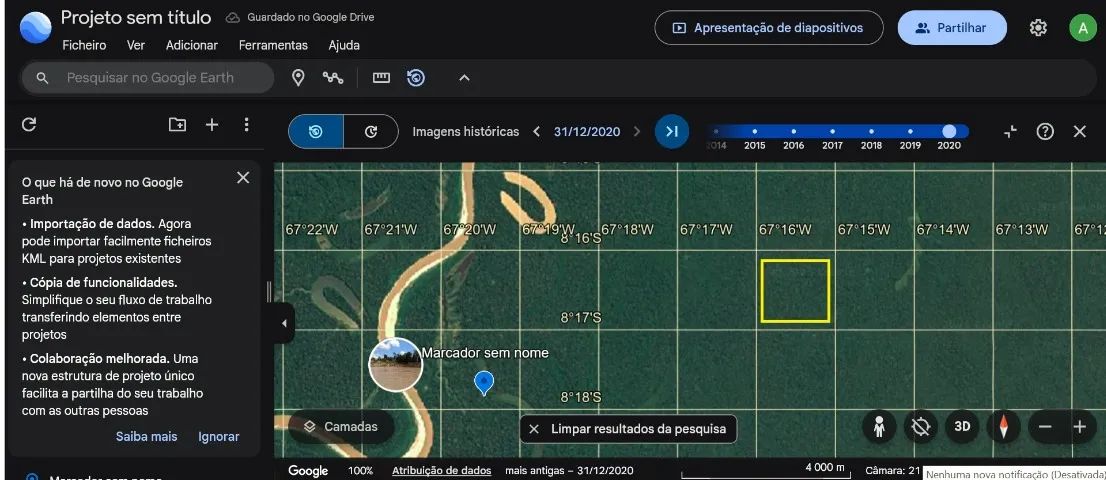Click the blue placemark pin on map
This screenshot has width=1106, height=480.
tap(483, 383)
